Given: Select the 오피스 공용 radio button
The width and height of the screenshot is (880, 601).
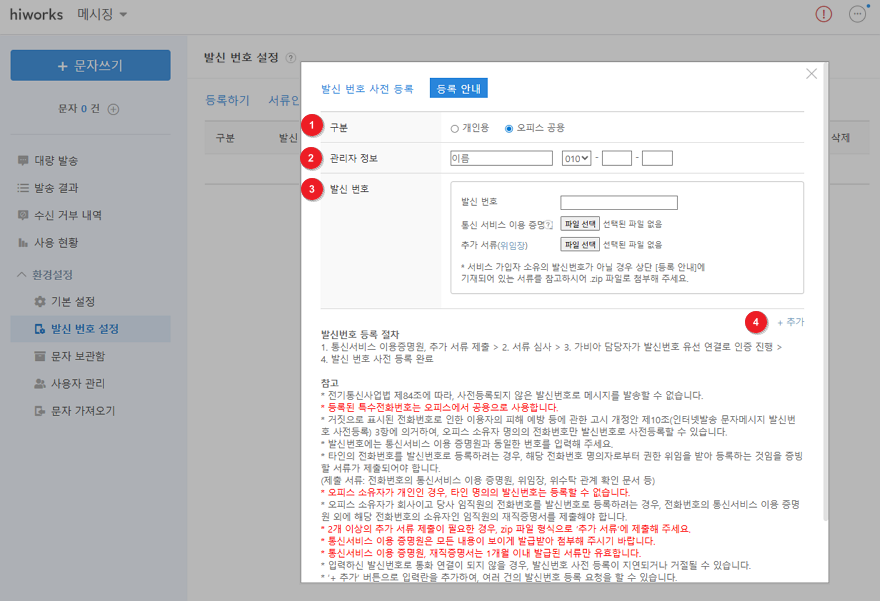Looking at the screenshot, I should 509,128.
